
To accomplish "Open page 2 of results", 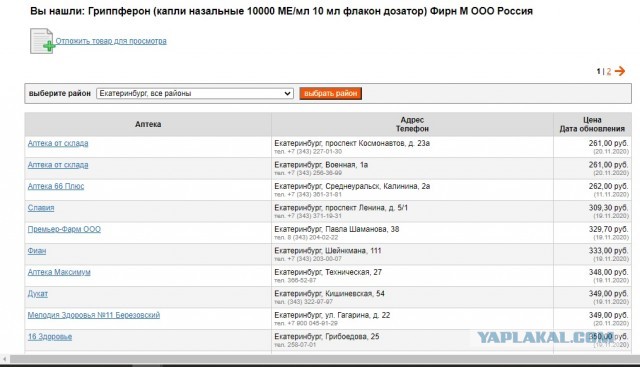I will pos(609,71).
